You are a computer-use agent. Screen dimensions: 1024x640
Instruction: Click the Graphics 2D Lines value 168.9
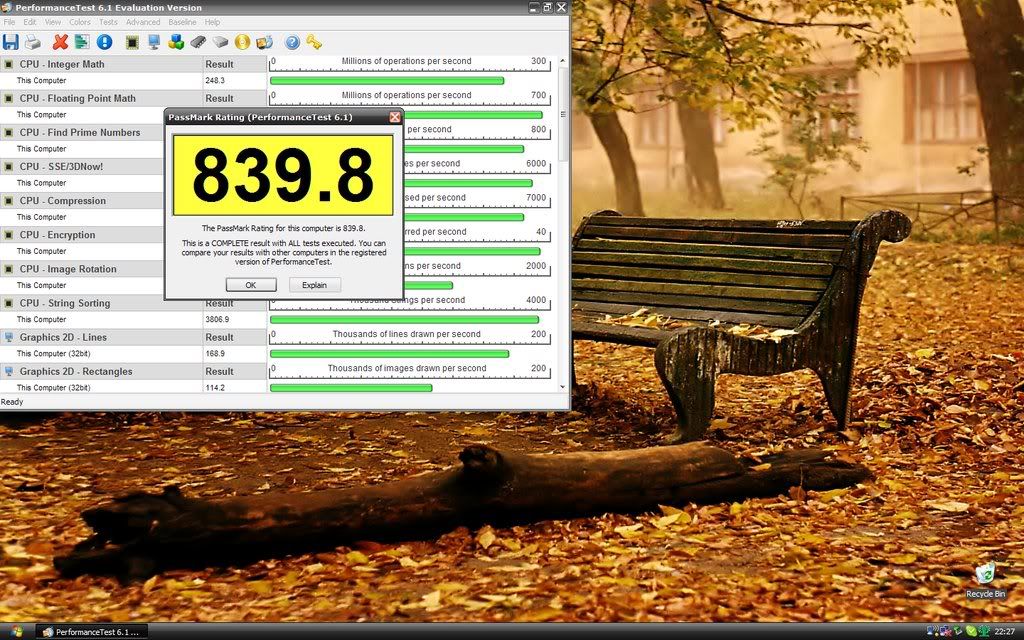pos(215,353)
